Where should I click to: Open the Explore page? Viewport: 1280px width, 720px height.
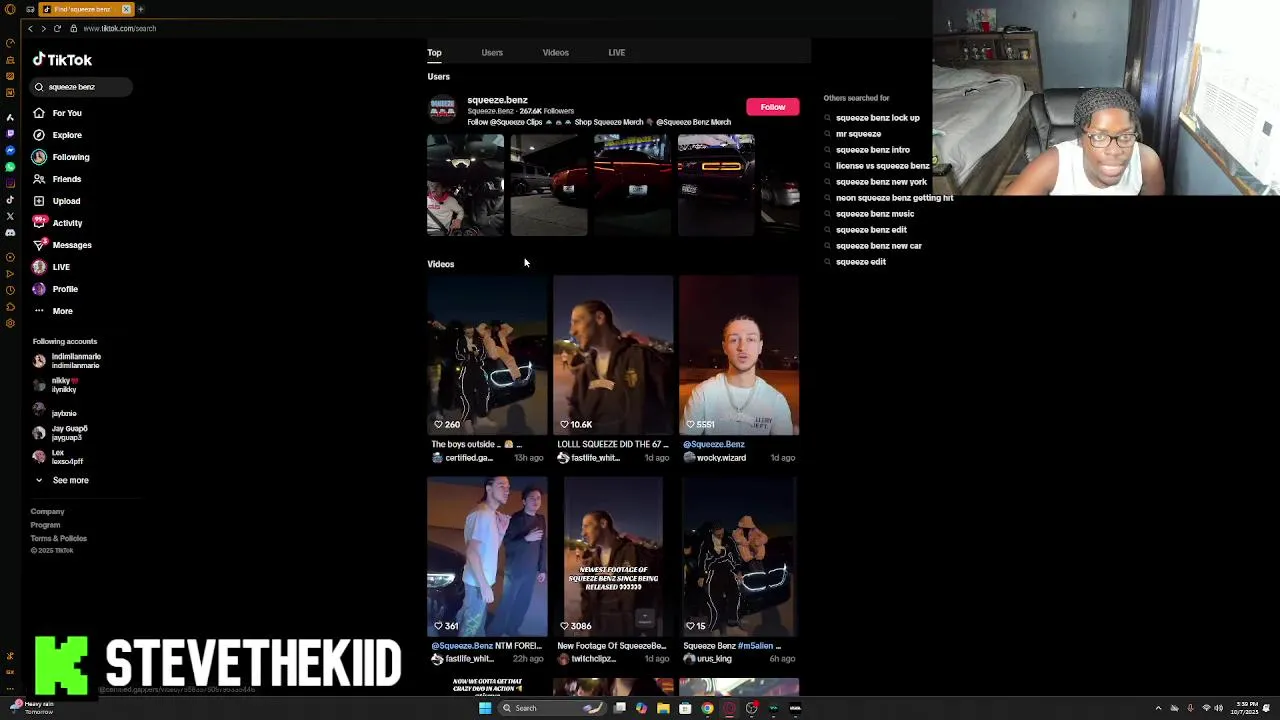(x=57, y=135)
